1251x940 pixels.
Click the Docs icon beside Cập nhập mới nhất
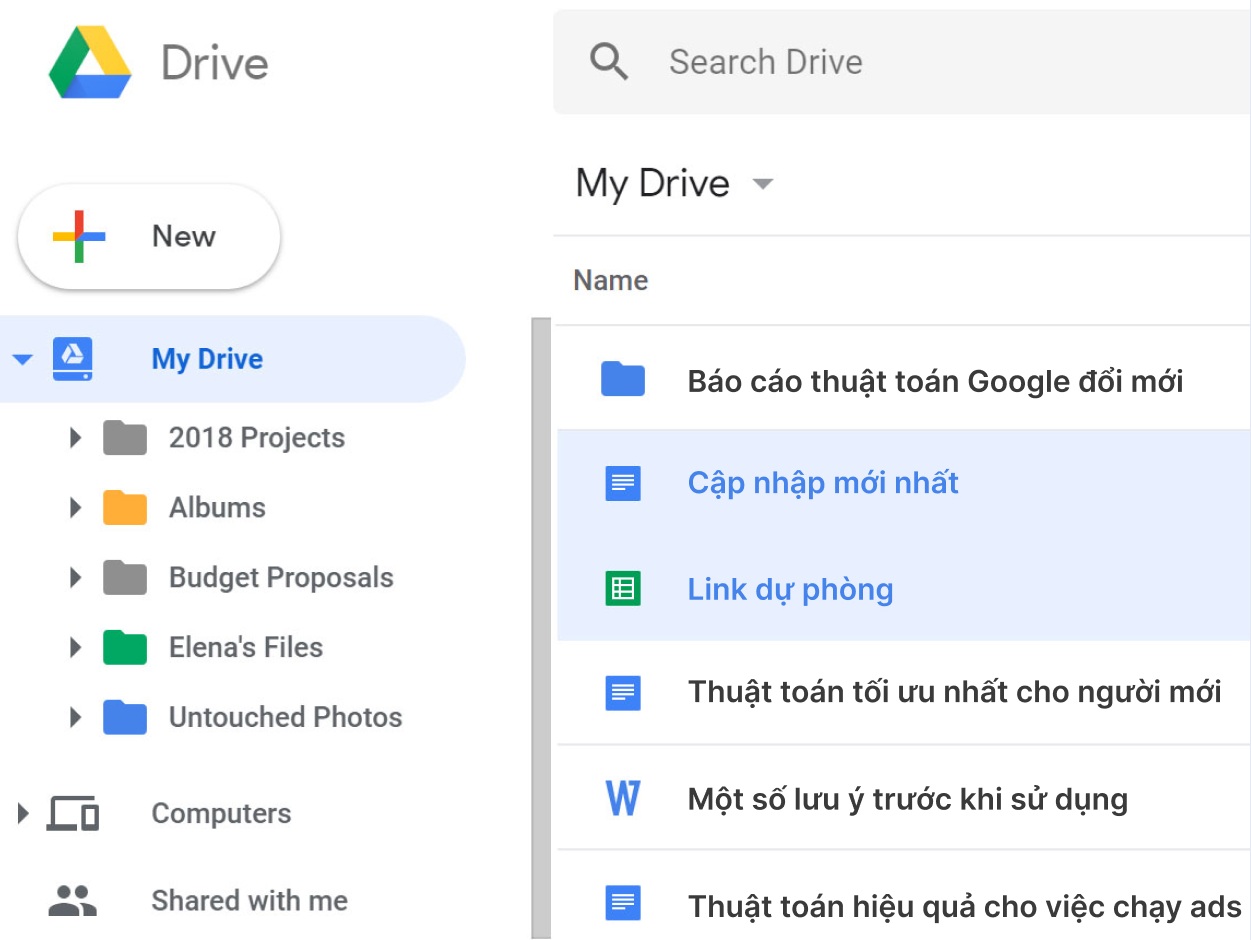point(622,484)
